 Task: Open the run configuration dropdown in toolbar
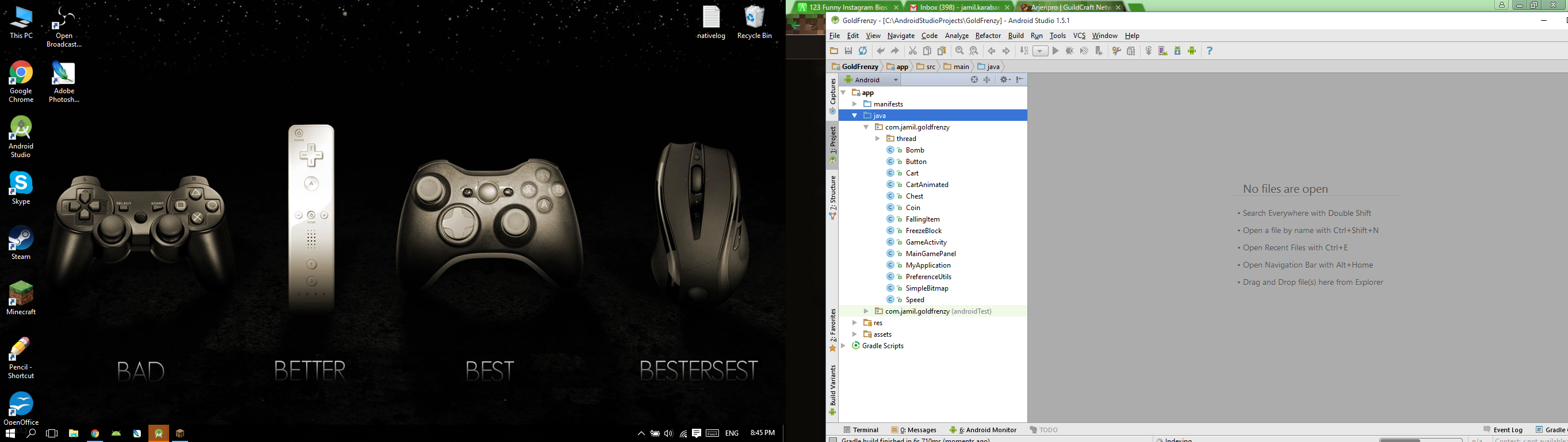pyautogui.click(x=1041, y=51)
